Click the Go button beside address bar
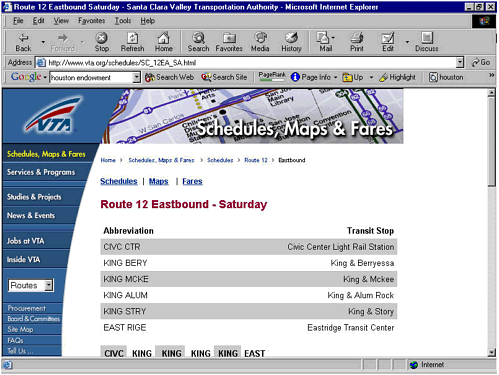This screenshot has height=375, width=499. (x=480, y=62)
